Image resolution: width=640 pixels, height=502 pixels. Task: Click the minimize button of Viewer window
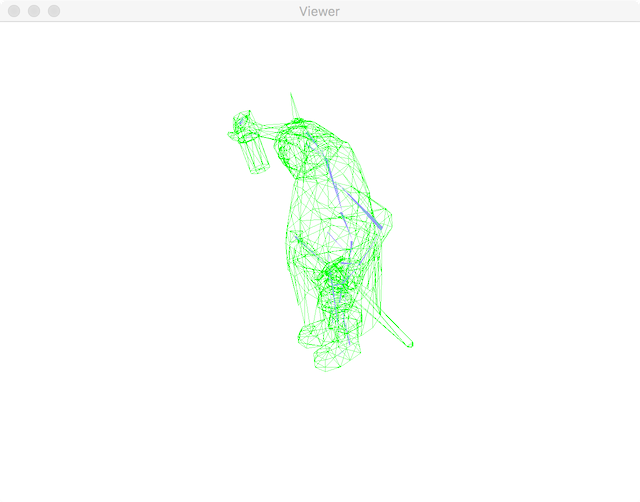[34, 11]
